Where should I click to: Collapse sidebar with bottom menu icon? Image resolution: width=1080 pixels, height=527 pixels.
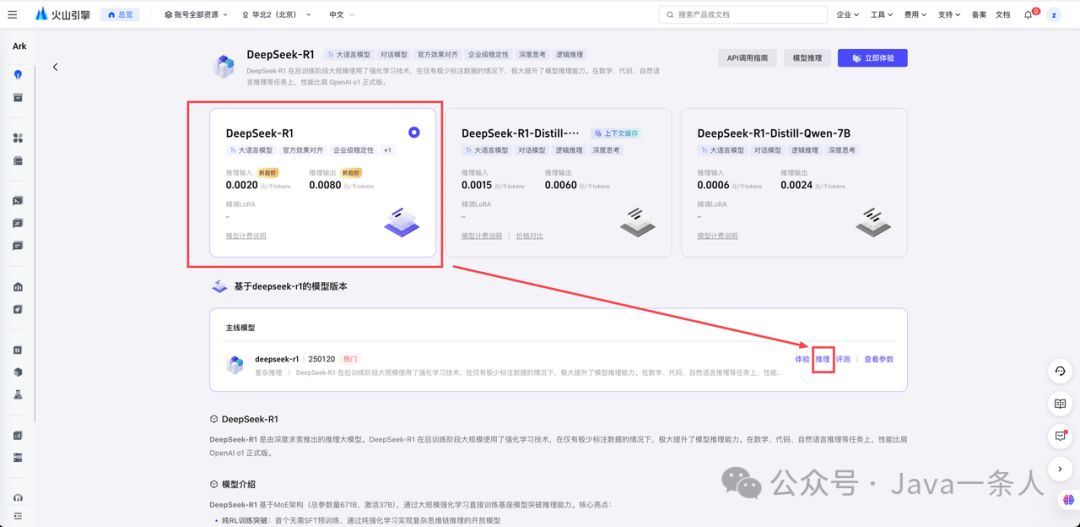point(19,515)
